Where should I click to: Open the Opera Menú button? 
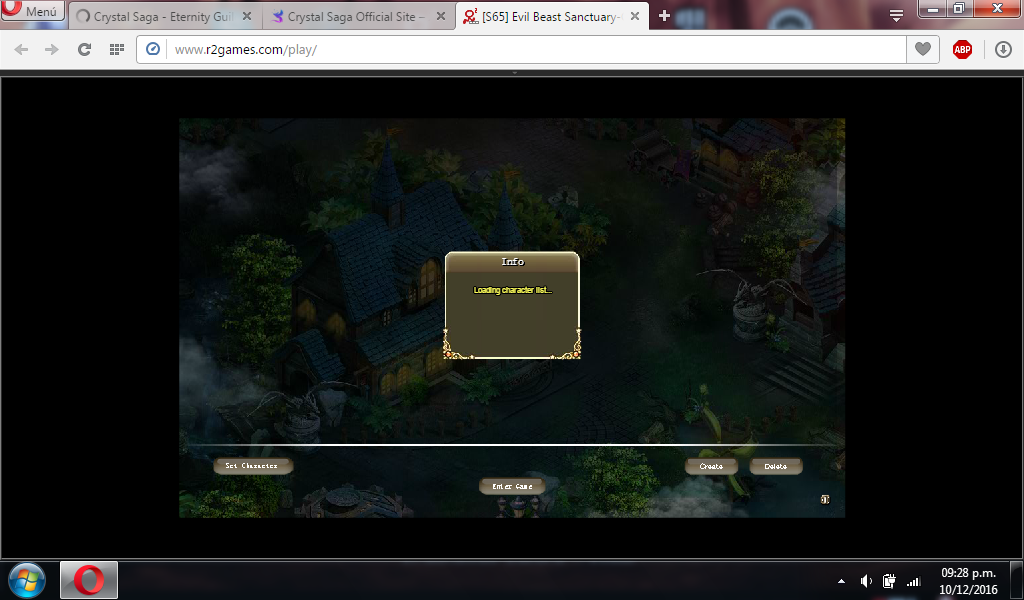33,12
